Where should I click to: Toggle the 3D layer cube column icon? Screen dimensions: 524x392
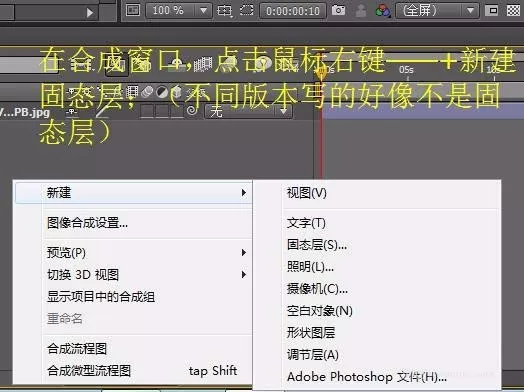pos(177,92)
